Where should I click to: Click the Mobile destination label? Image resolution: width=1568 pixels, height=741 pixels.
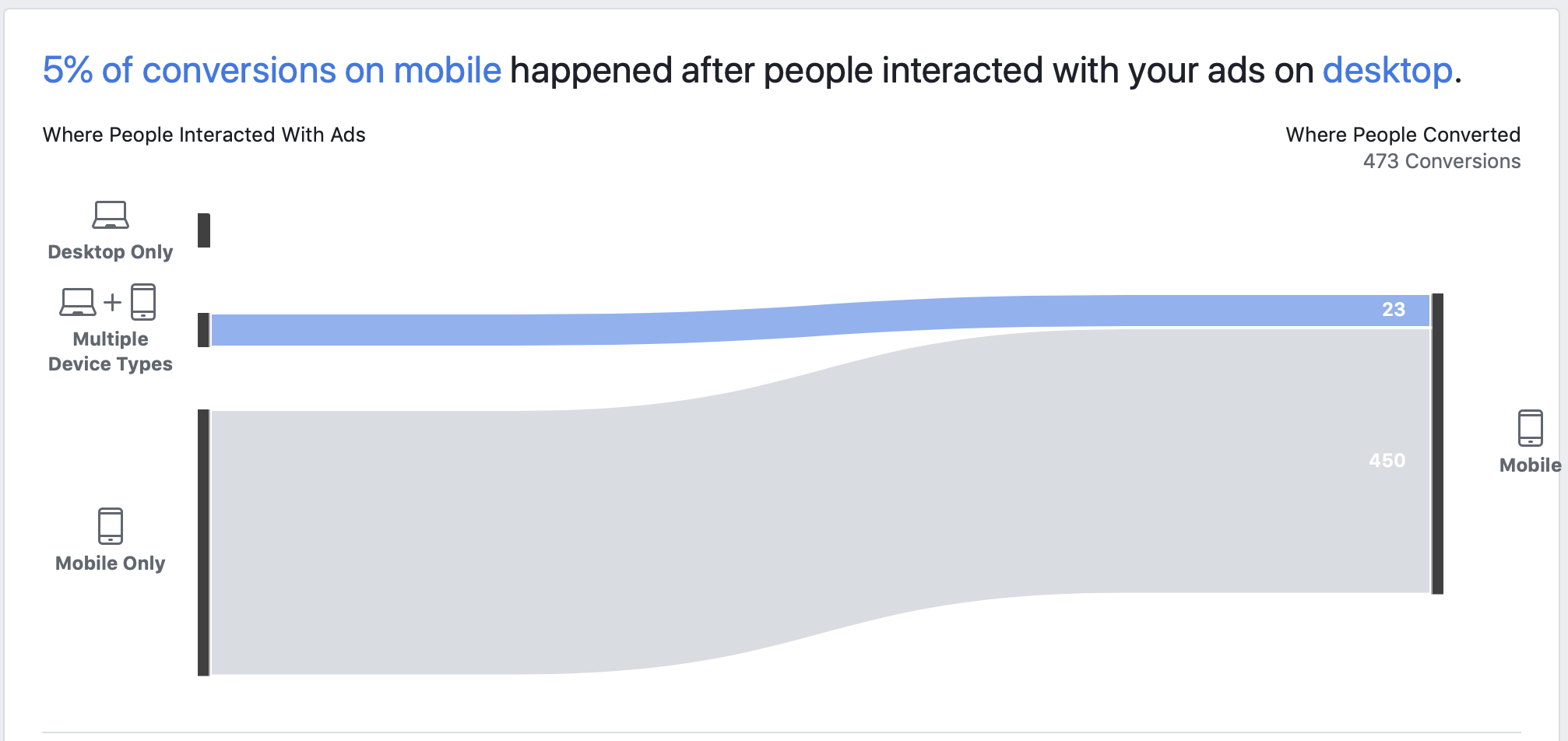(1531, 465)
